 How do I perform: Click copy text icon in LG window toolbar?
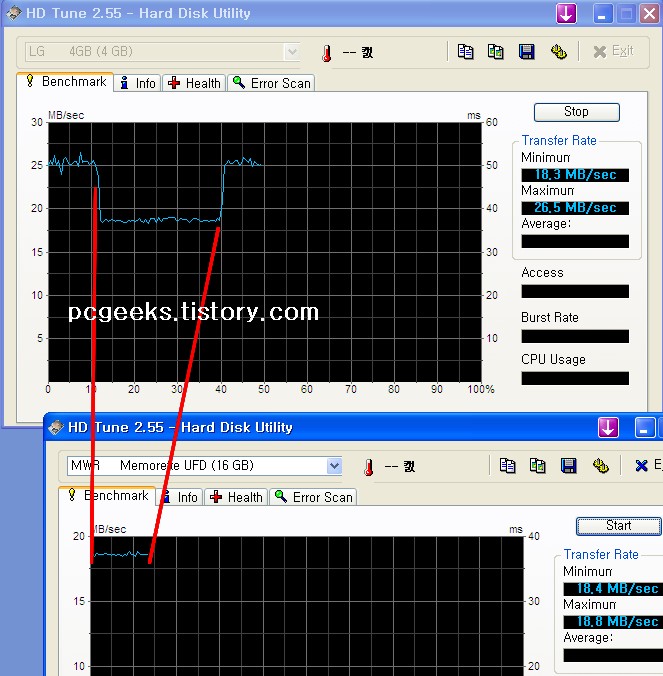466,52
